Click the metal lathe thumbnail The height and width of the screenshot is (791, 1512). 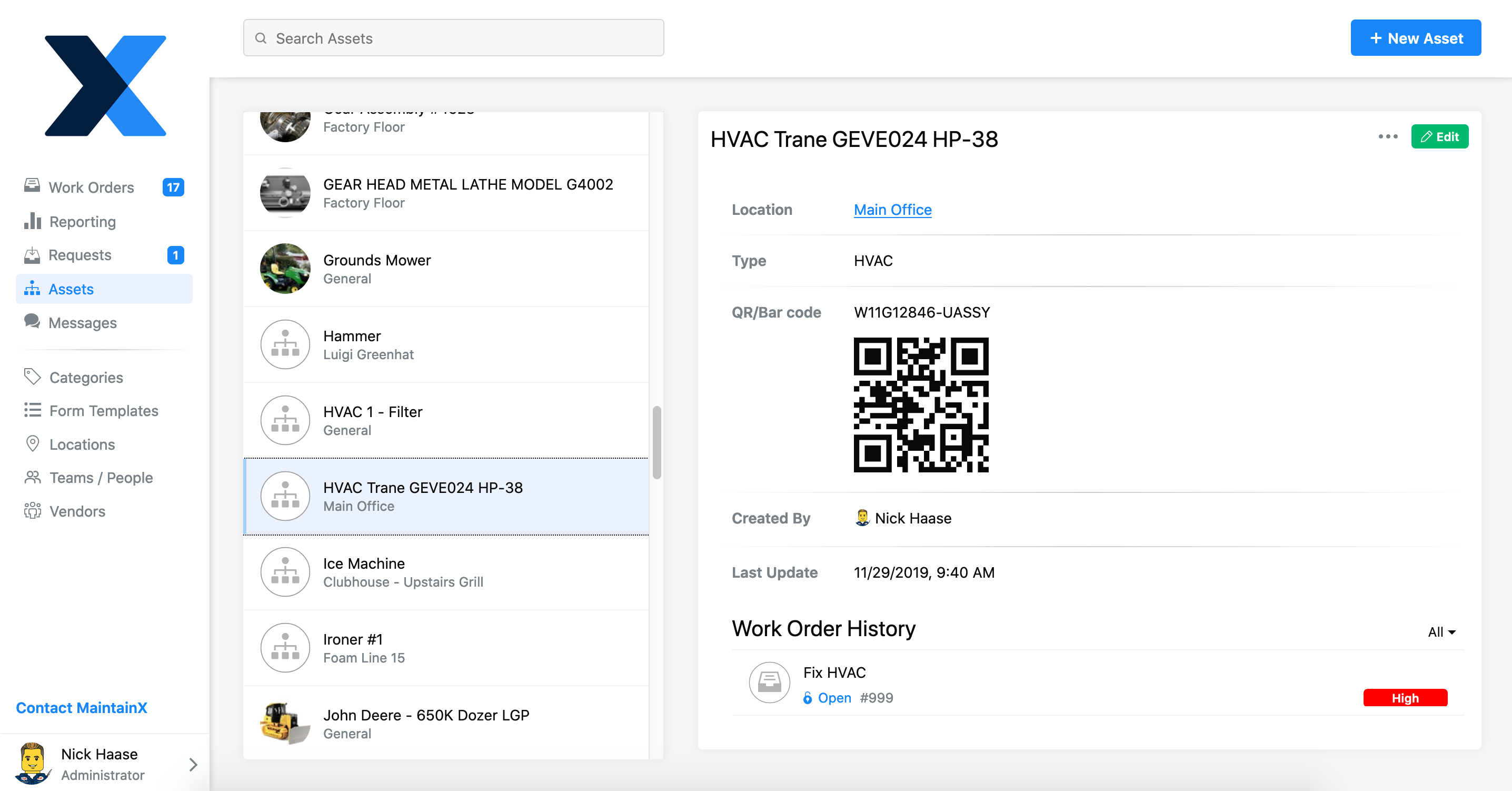click(285, 193)
